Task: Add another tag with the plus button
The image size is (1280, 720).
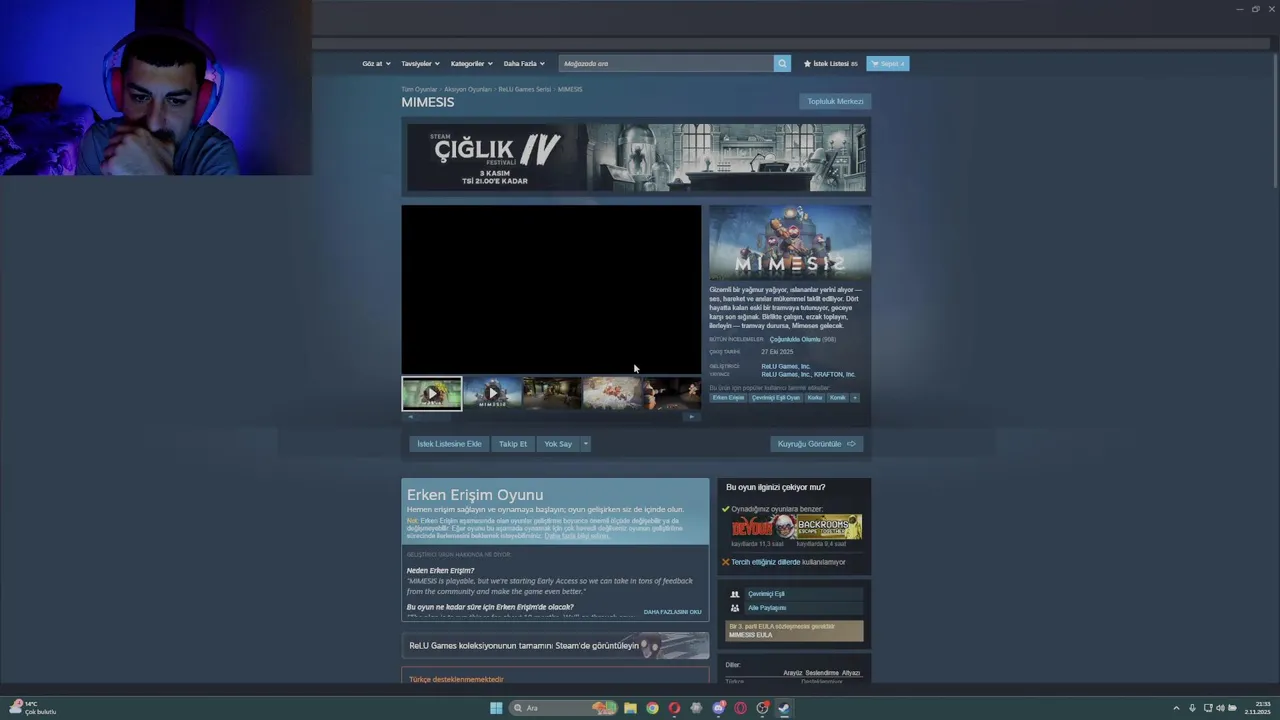Action: 855,398
